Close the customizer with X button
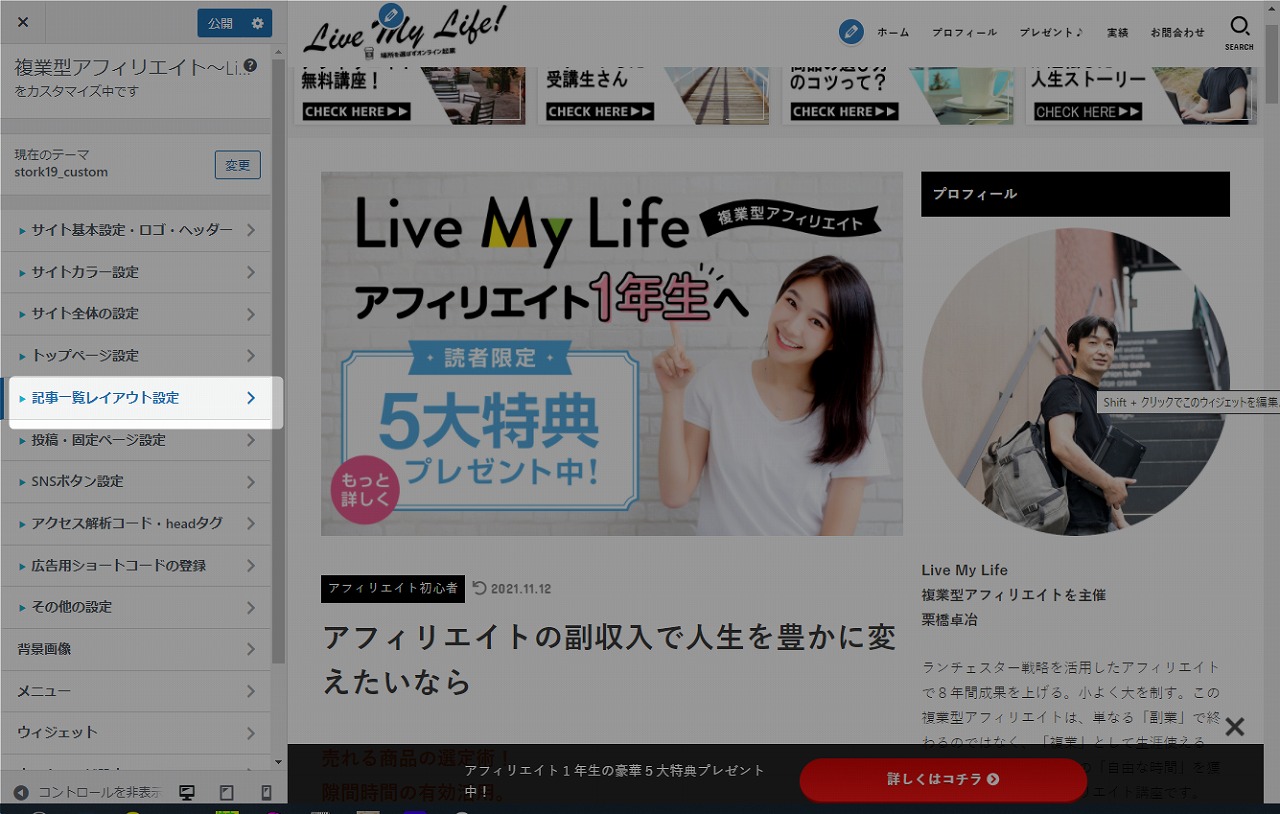Image resolution: width=1280 pixels, height=814 pixels. pyautogui.click(x=23, y=22)
